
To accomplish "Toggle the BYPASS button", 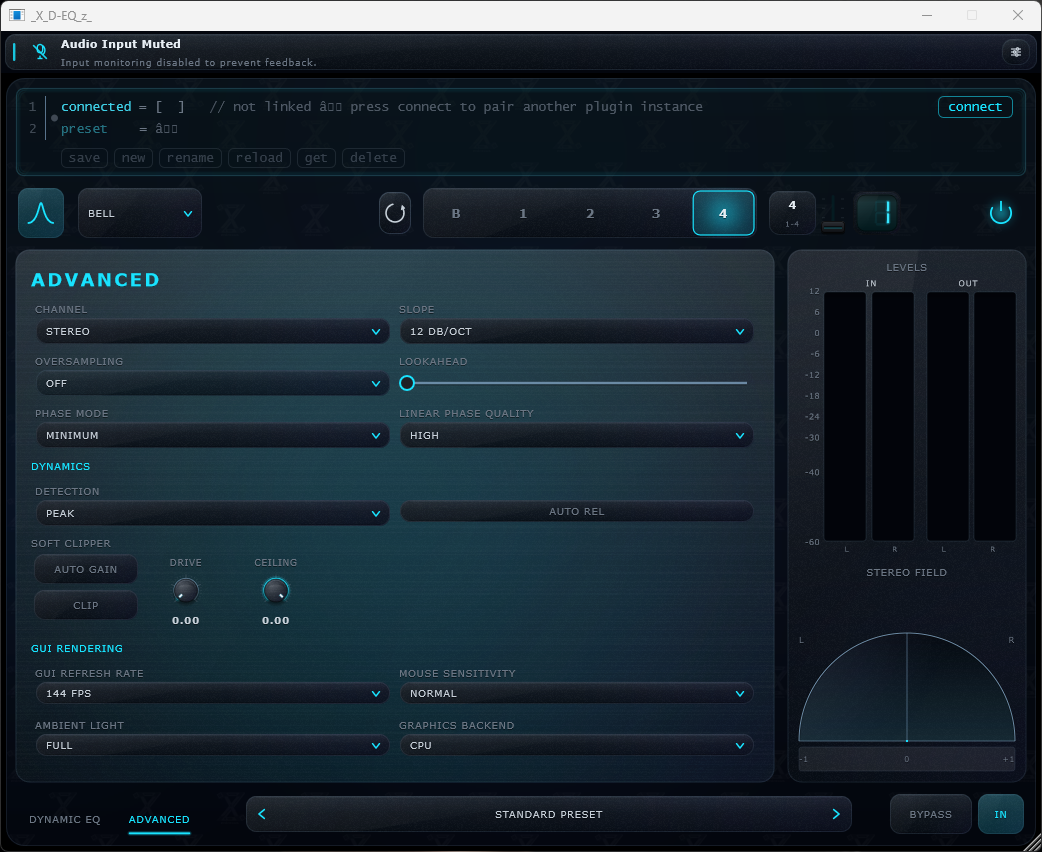I will point(930,814).
